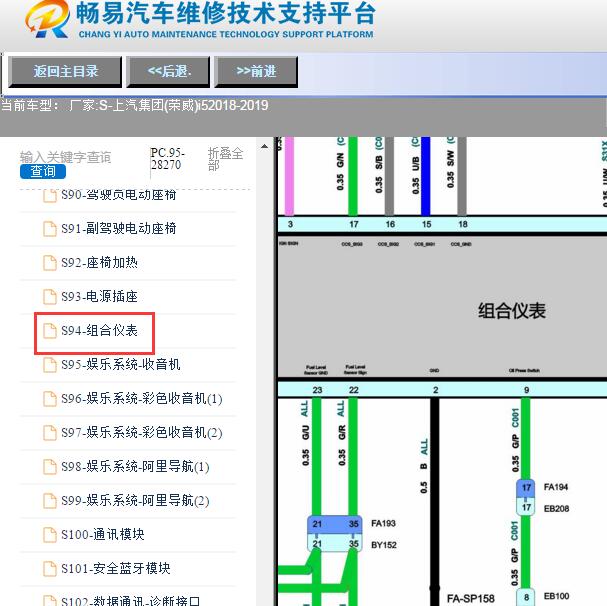Click pin 9 on the cluster connector

pyautogui.click(x=526, y=390)
